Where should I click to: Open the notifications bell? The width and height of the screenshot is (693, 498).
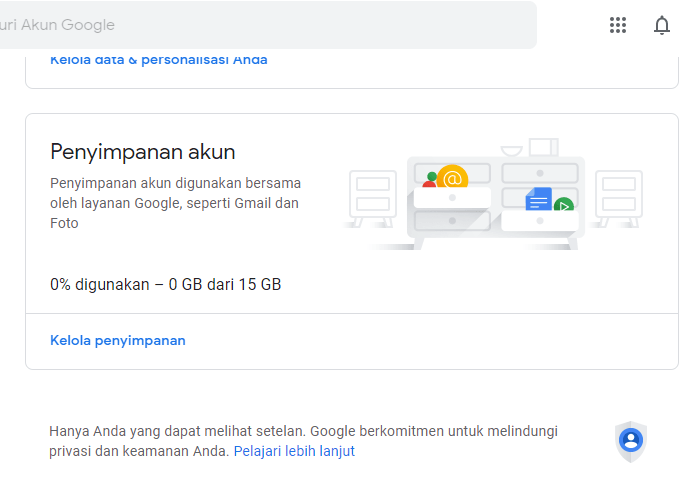pos(661,25)
